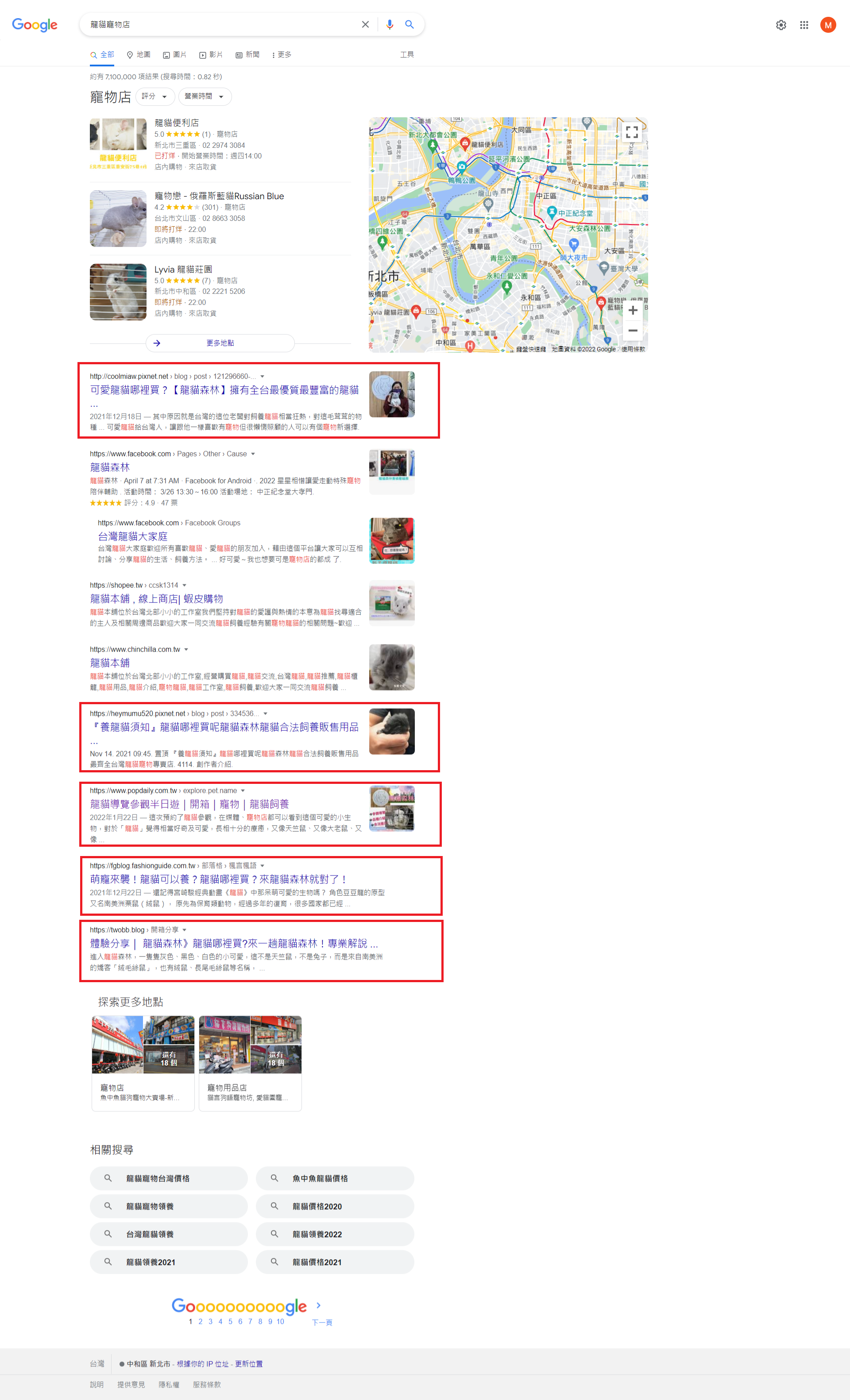Search related term 龍貓價格2021
Viewport: 850px width, 1400px height.
pyautogui.click(x=335, y=1261)
